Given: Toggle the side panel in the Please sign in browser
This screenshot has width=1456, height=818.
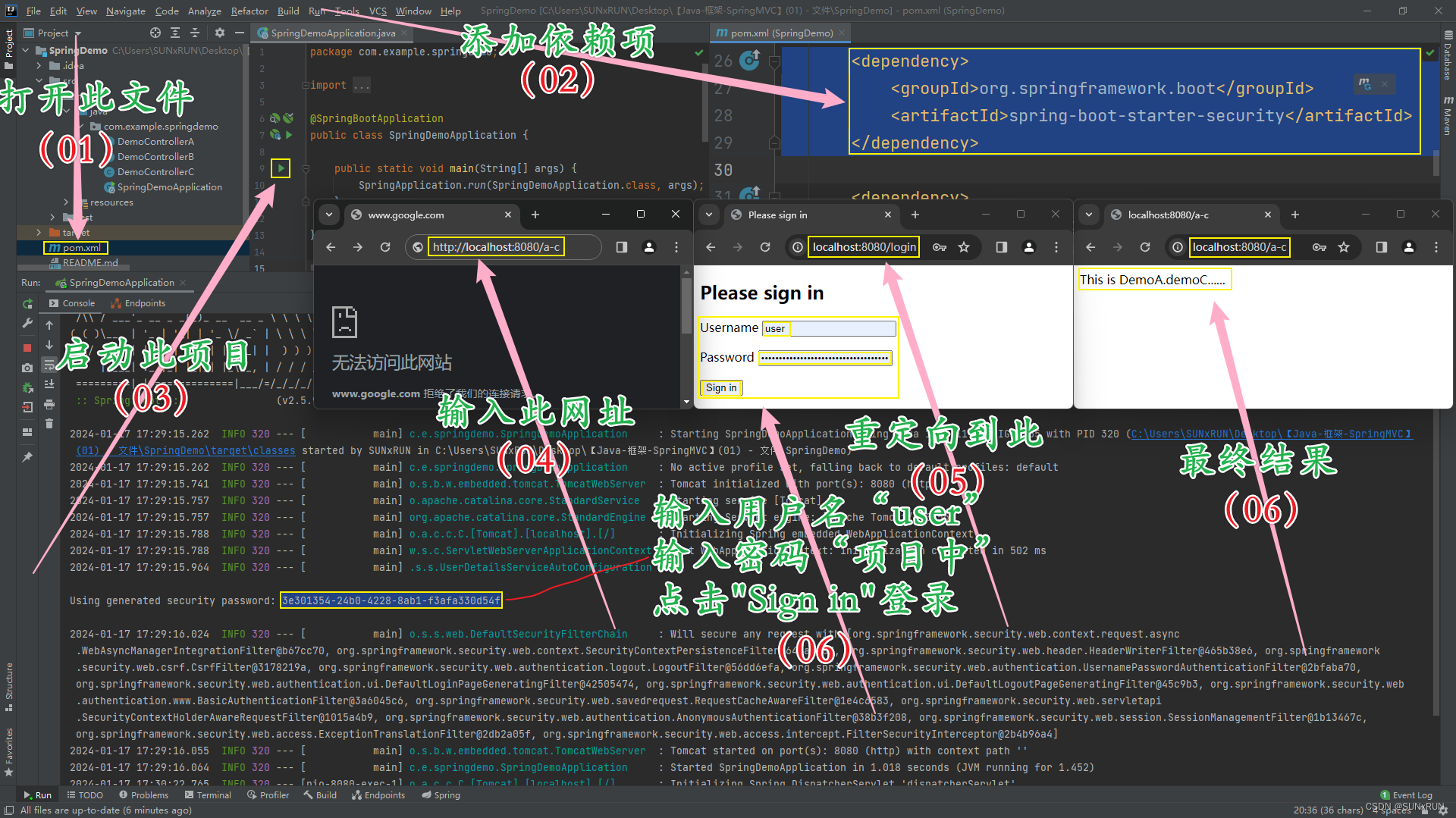Looking at the screenshot, I should (1002, 247).
